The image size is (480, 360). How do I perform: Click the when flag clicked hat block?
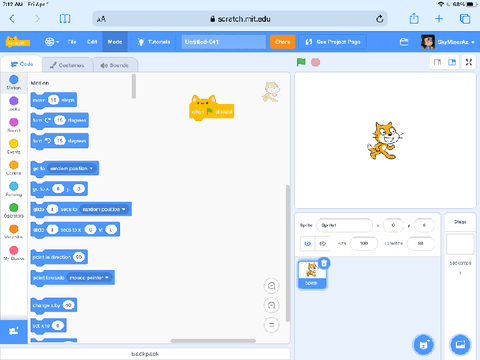point(212,112)
